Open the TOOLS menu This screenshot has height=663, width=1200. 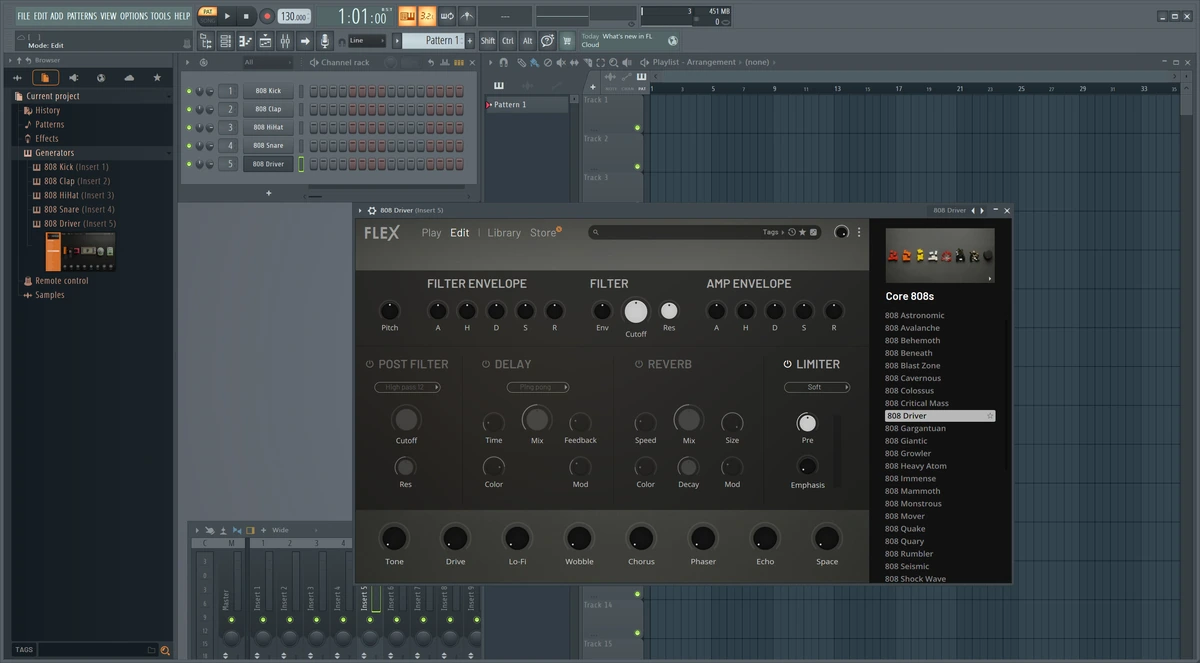click(x=161, y=16)
